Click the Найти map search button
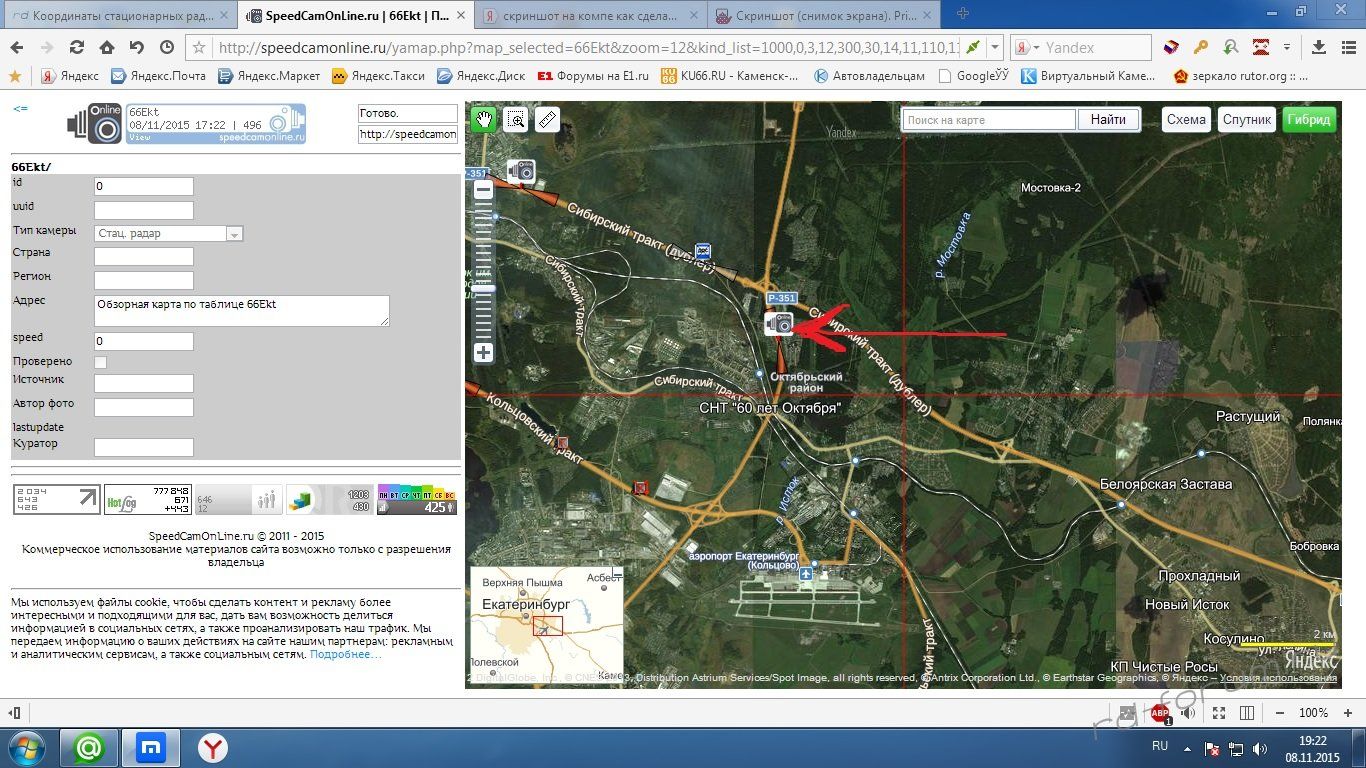Viewport: 1366px width, 768px height. click(x=1108, y=120)
